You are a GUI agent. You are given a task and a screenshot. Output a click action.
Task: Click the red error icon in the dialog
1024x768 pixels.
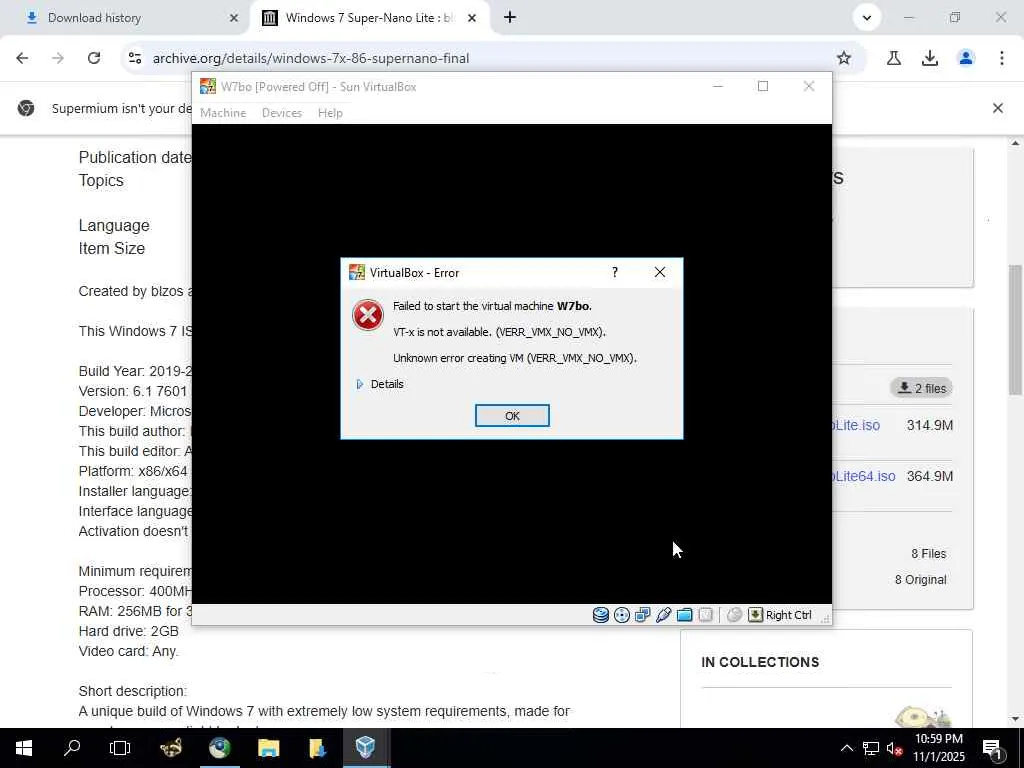click(368, 315)
